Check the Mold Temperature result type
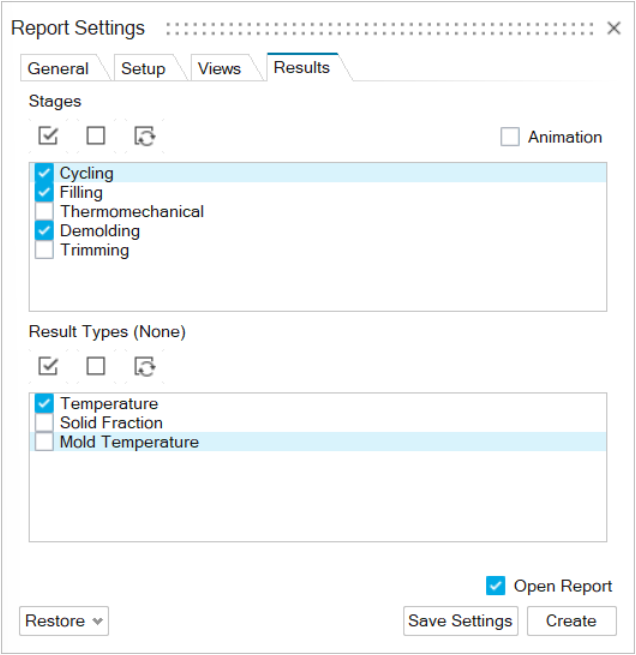 [x=44, y=442]
